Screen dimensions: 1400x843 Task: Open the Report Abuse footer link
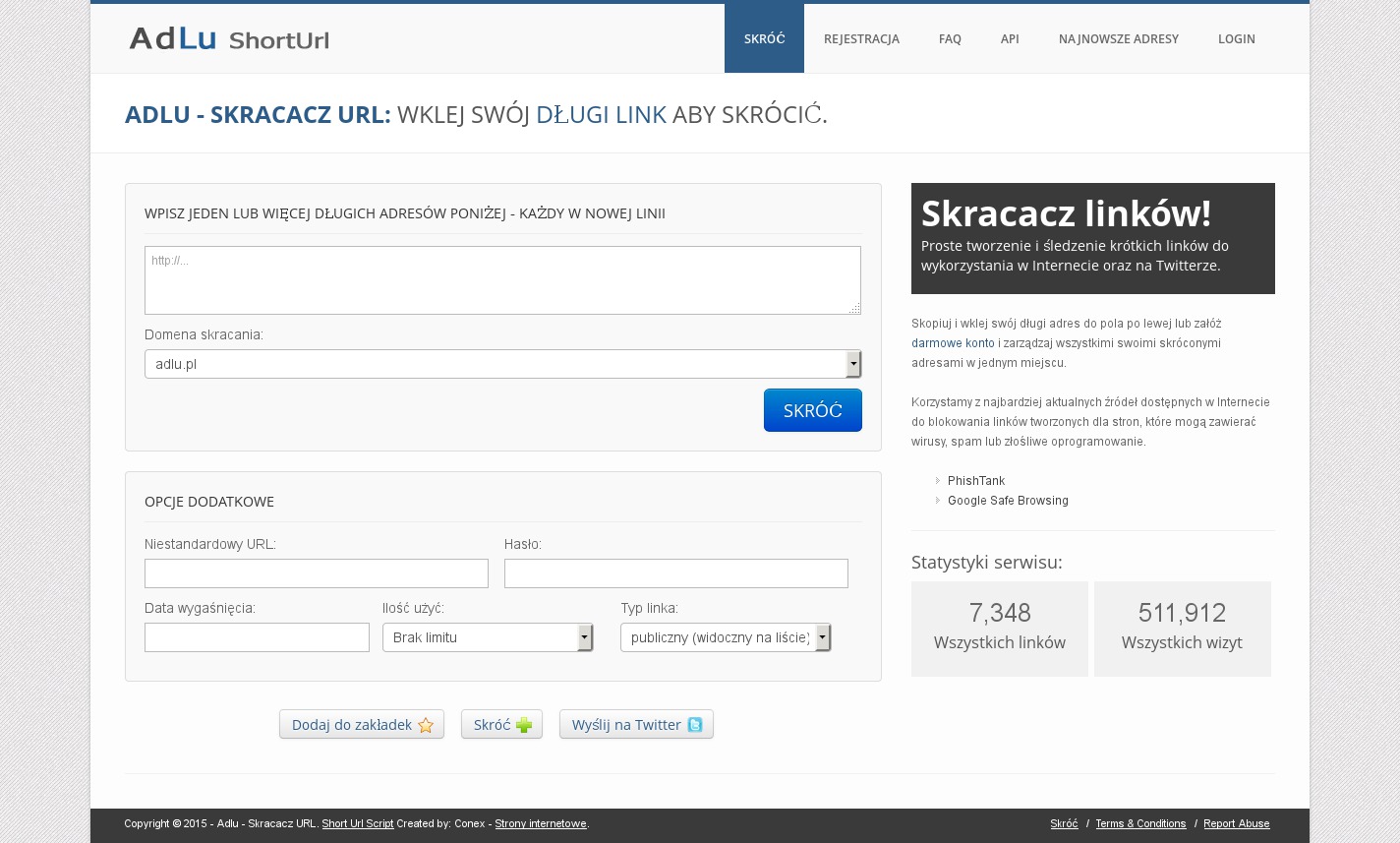coord(1236,824)
